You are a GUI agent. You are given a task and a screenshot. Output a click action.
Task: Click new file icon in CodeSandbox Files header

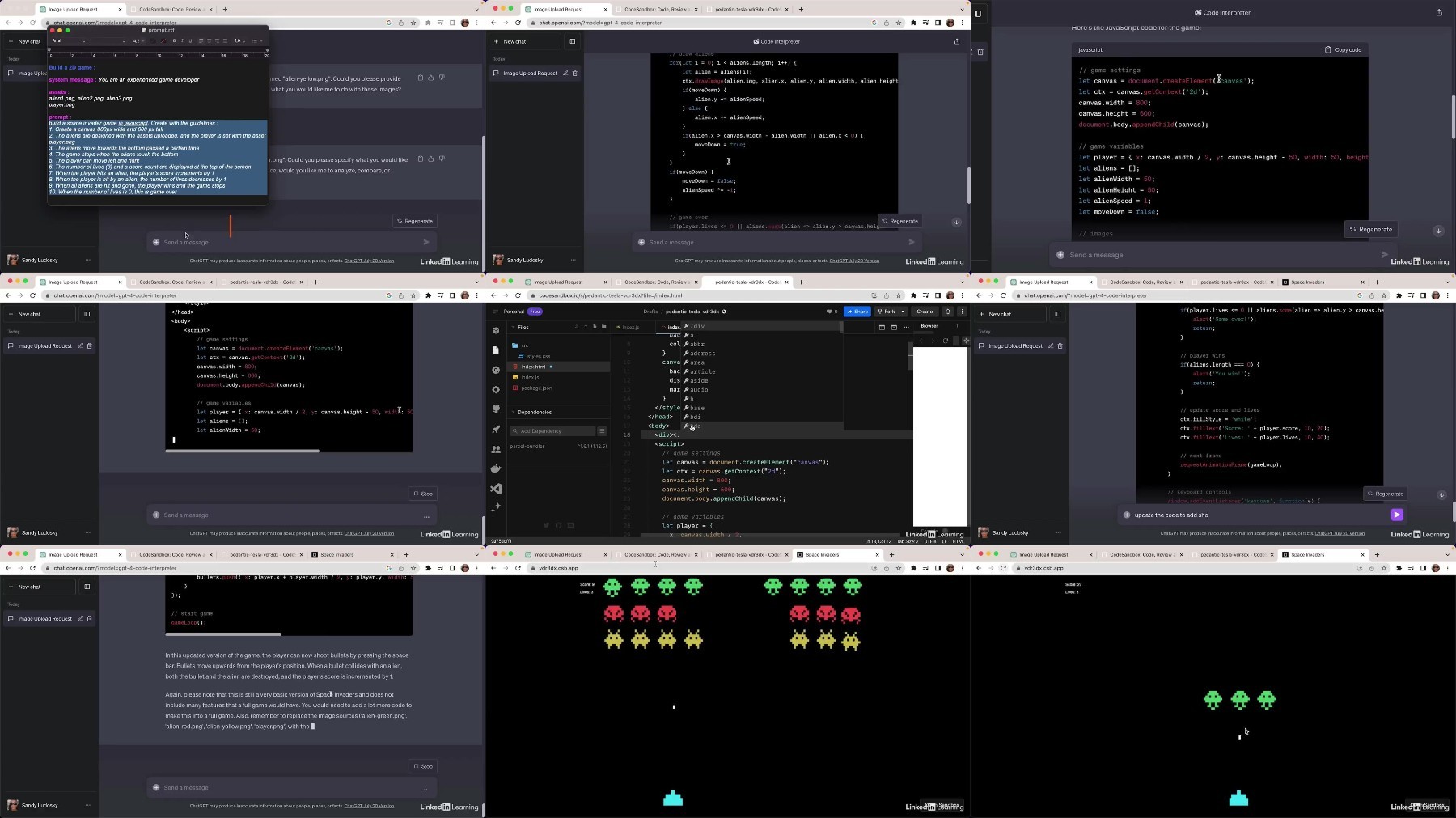point(595,327)
